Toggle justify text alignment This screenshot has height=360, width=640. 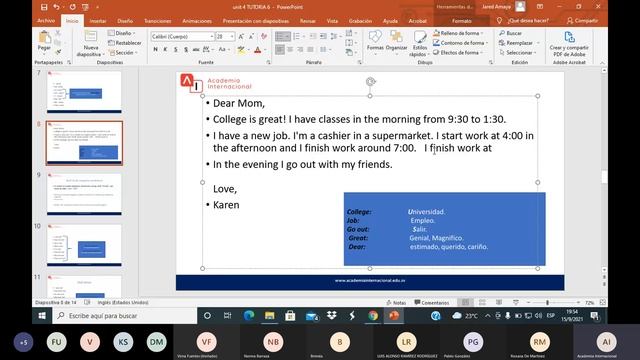tap(311, 49)
